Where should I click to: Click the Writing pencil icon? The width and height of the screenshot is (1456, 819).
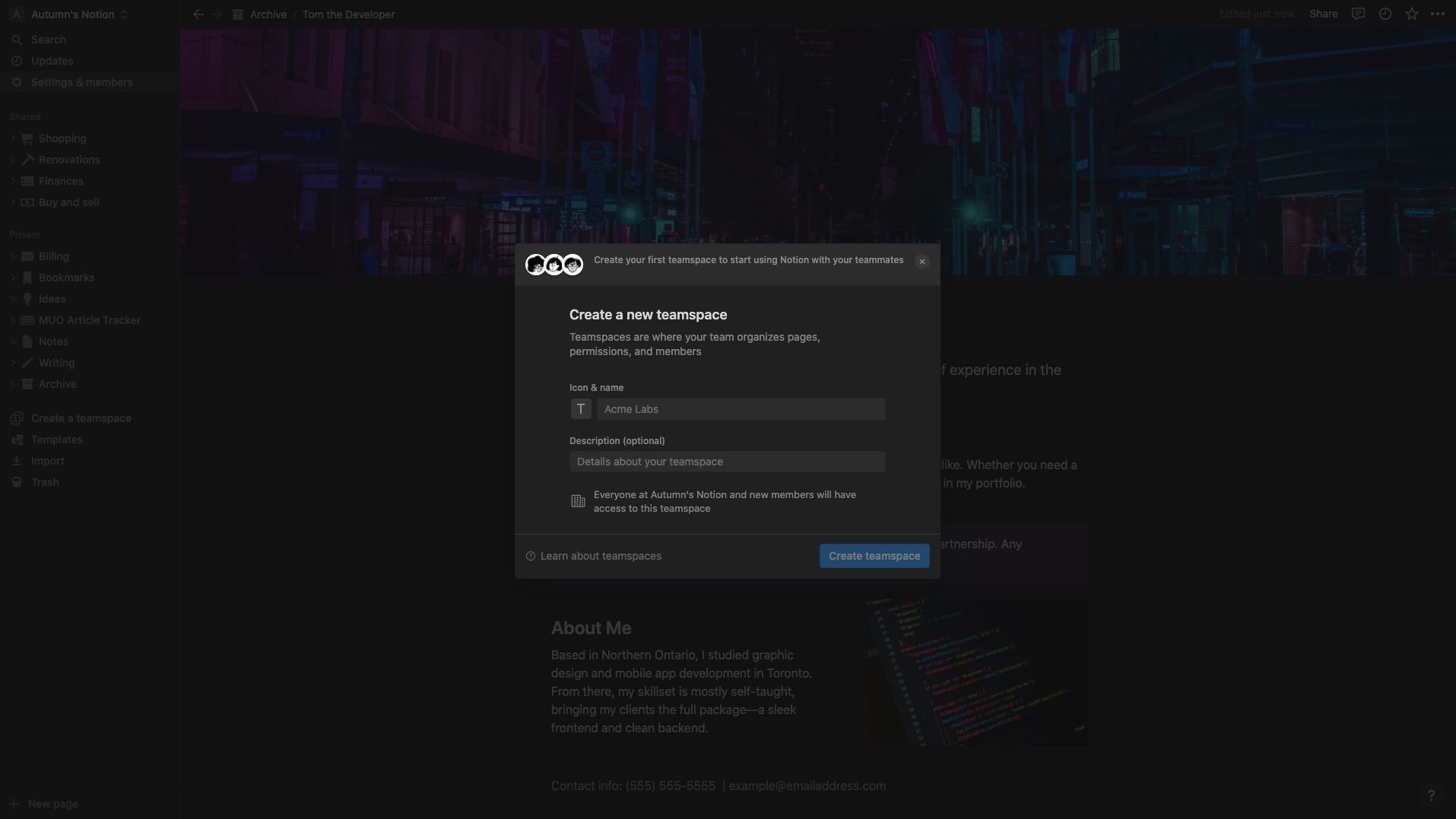[27, 363]
